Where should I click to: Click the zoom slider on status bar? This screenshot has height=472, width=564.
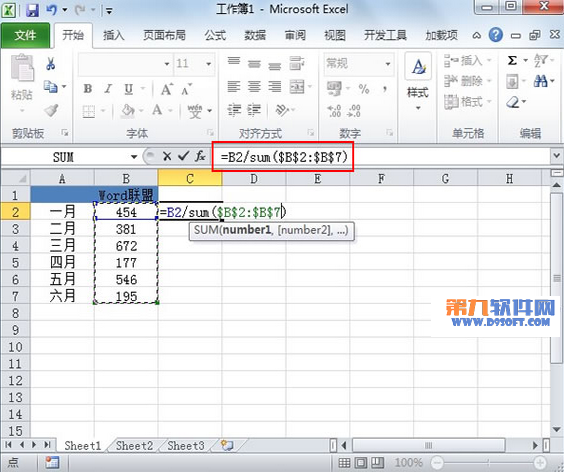click(x=488, y=462)
